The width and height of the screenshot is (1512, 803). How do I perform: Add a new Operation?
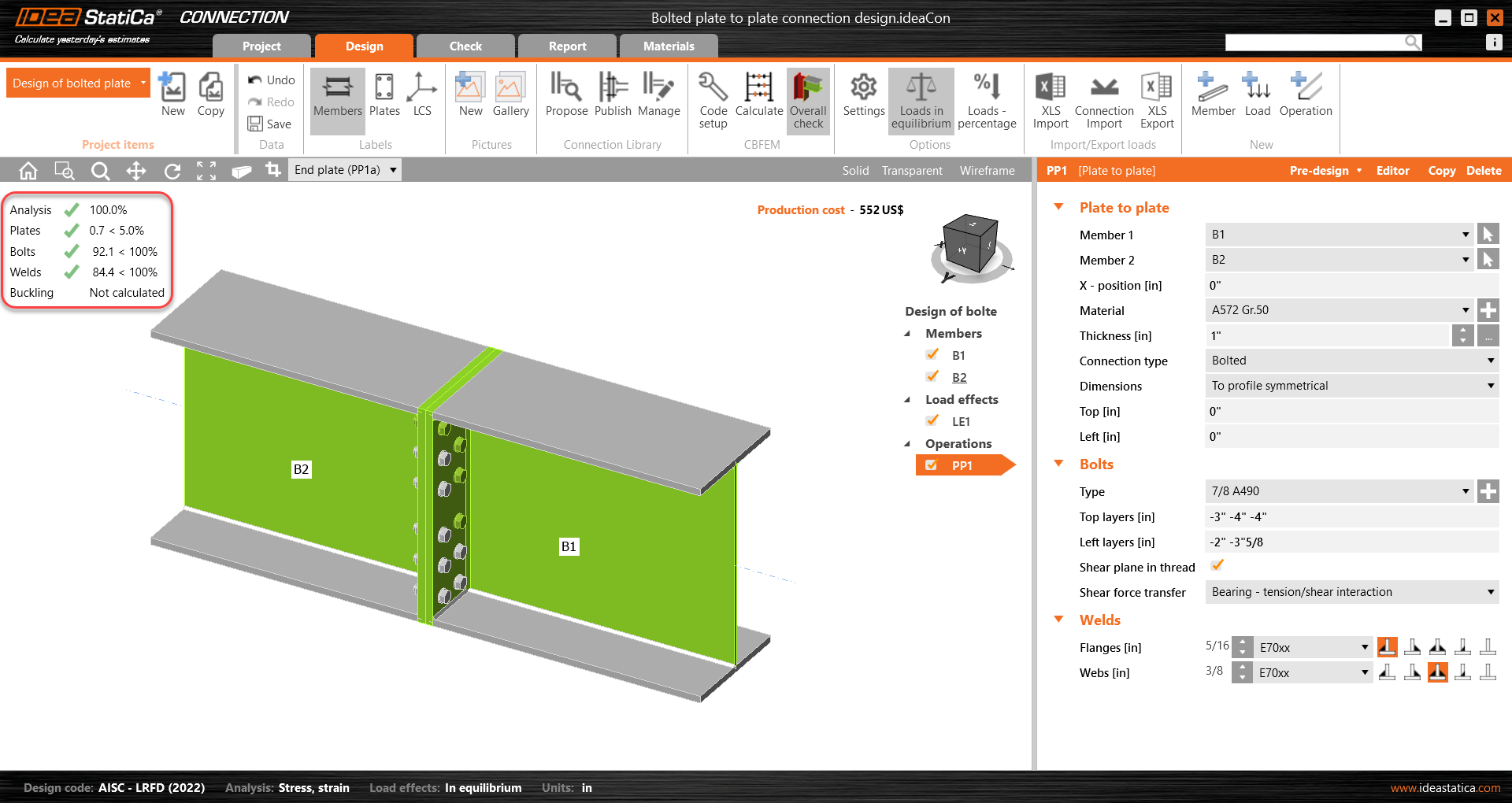pyautogui.click(x=1305, y=98)
